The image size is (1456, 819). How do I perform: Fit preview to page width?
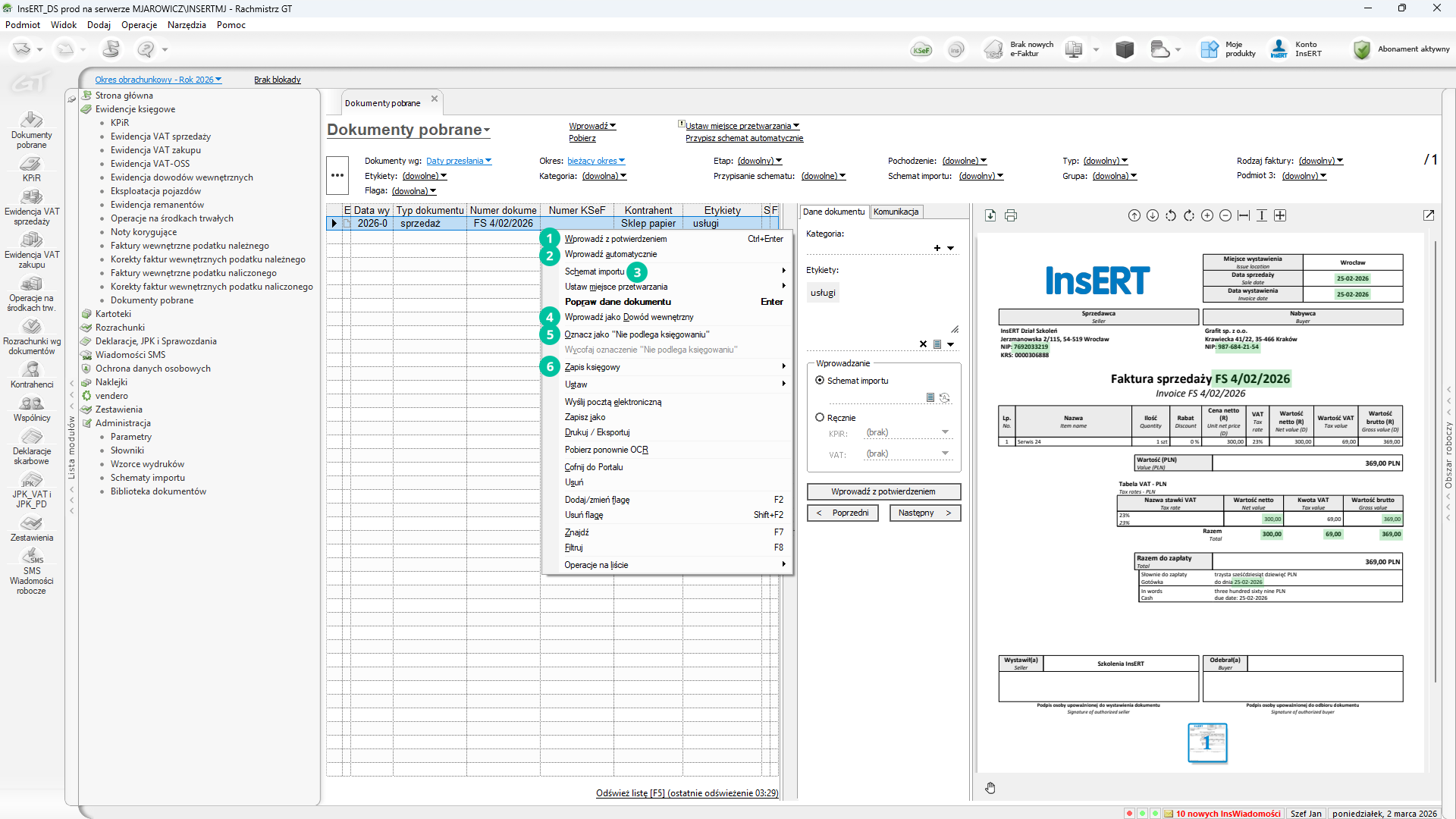1244,216
